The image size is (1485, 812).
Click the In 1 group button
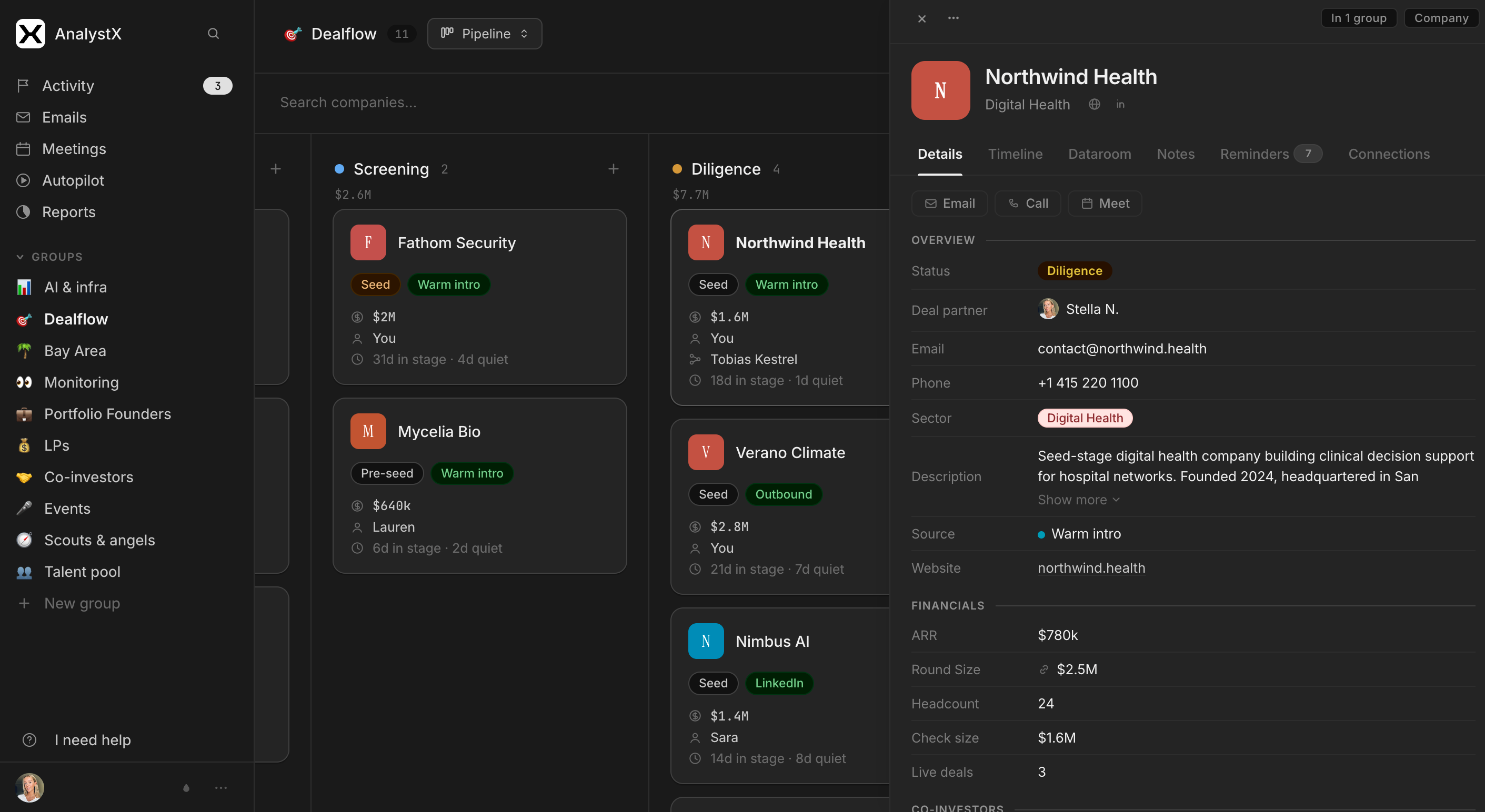pyautogui.click(x=1358, y=18)
